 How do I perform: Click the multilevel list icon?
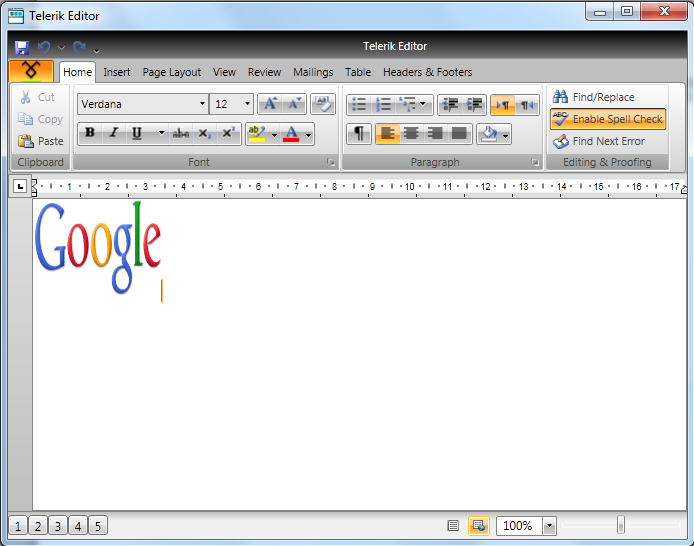(x=406, y=105)
